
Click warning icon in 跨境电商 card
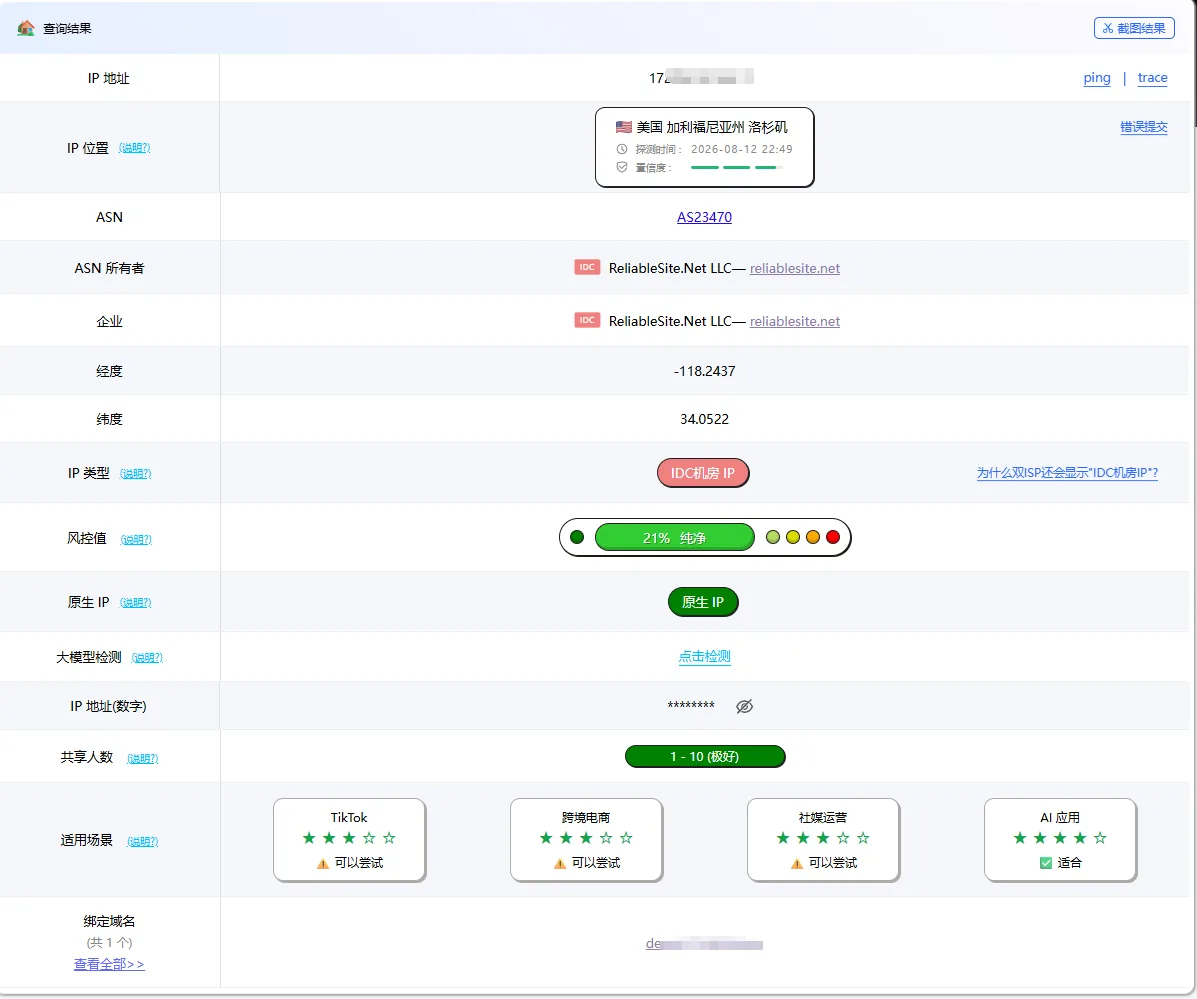560,863
